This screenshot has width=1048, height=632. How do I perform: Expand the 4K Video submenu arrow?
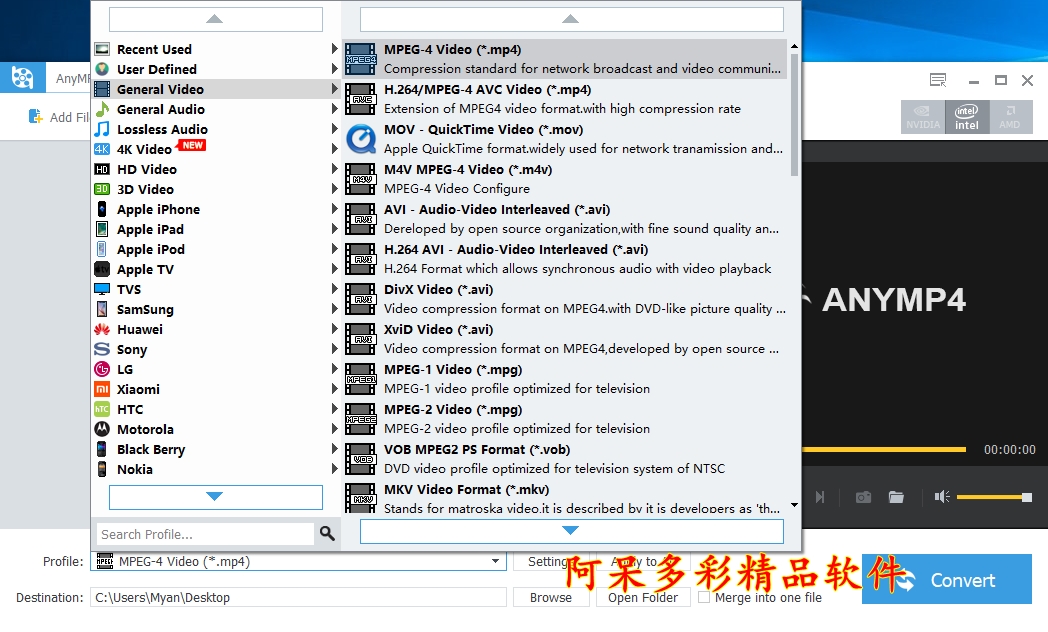334,149
